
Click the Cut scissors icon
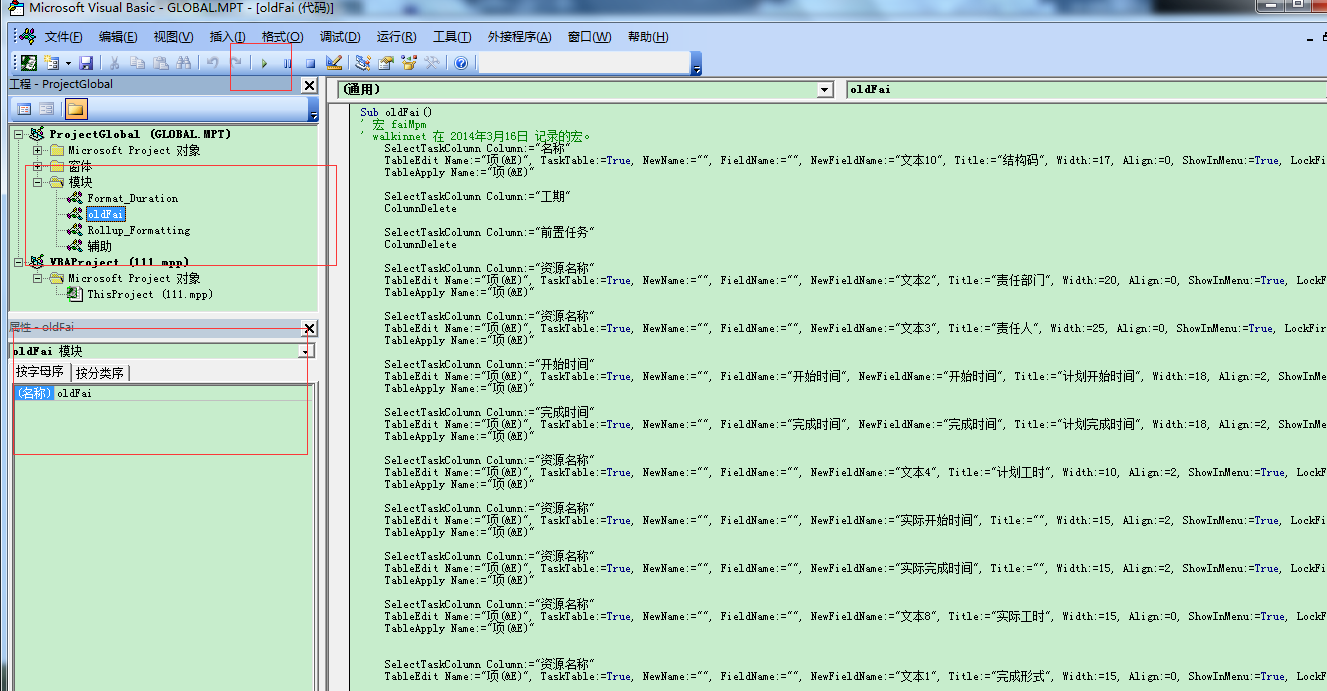[x=115, y=63]
